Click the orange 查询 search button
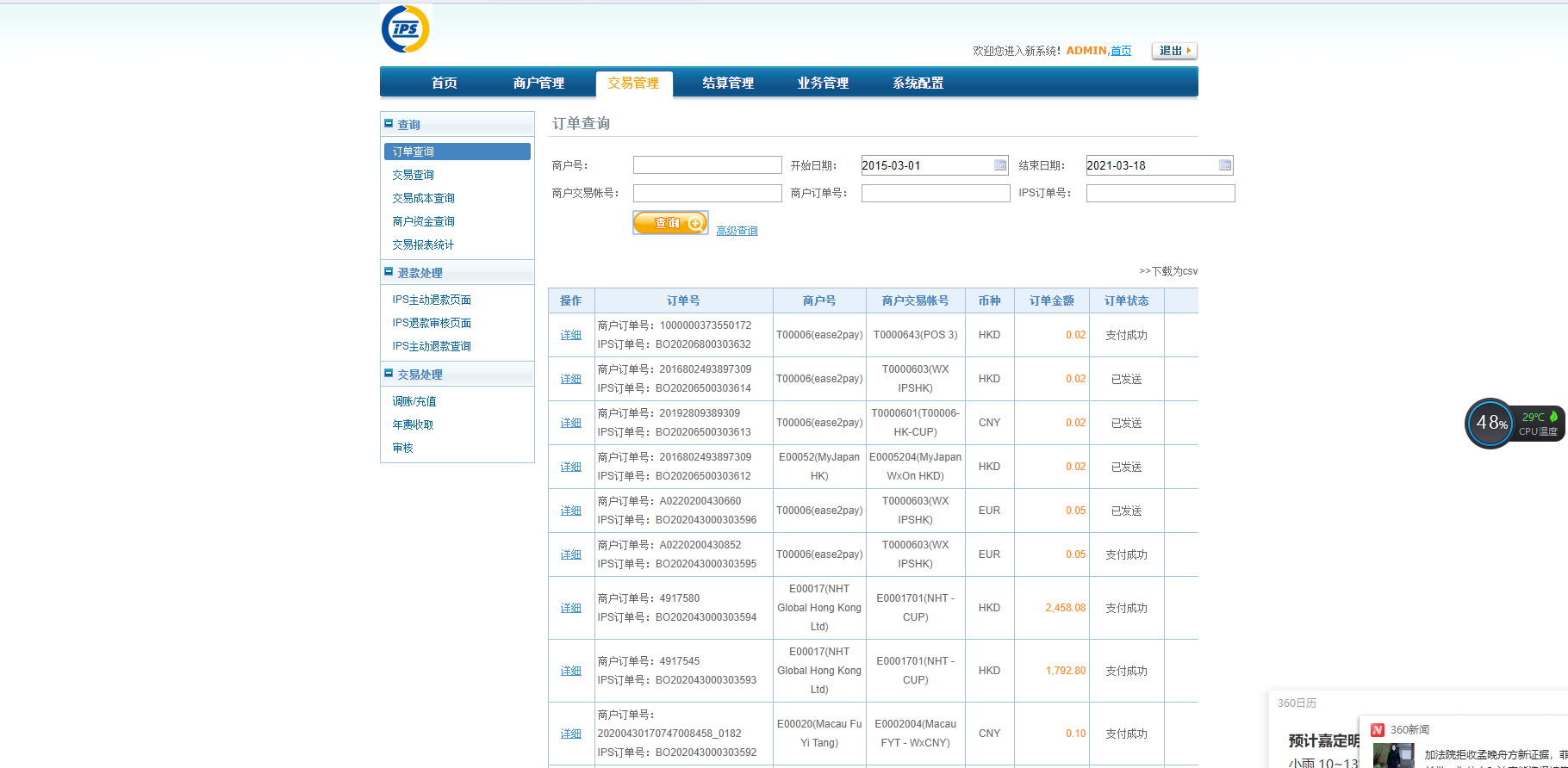 click(671, 223)
